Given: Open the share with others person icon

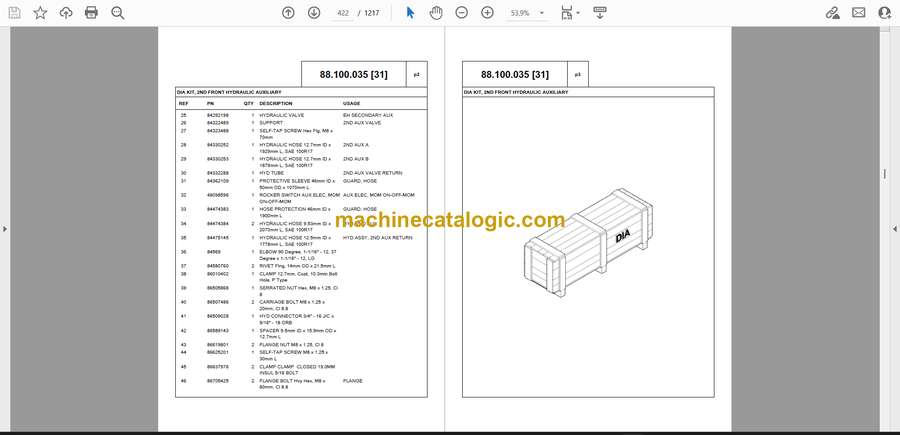Looking at the screenshot, I should pyautogui.click(x=885, y=13).
